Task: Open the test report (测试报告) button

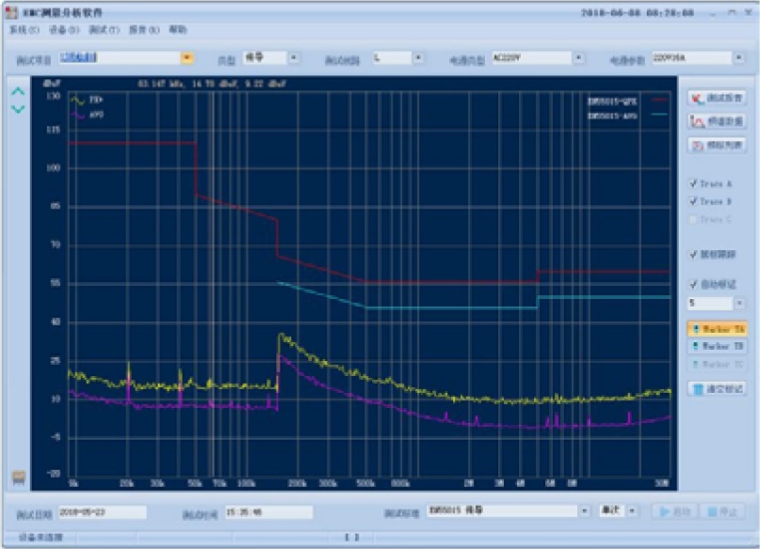Action: [717, 98]
